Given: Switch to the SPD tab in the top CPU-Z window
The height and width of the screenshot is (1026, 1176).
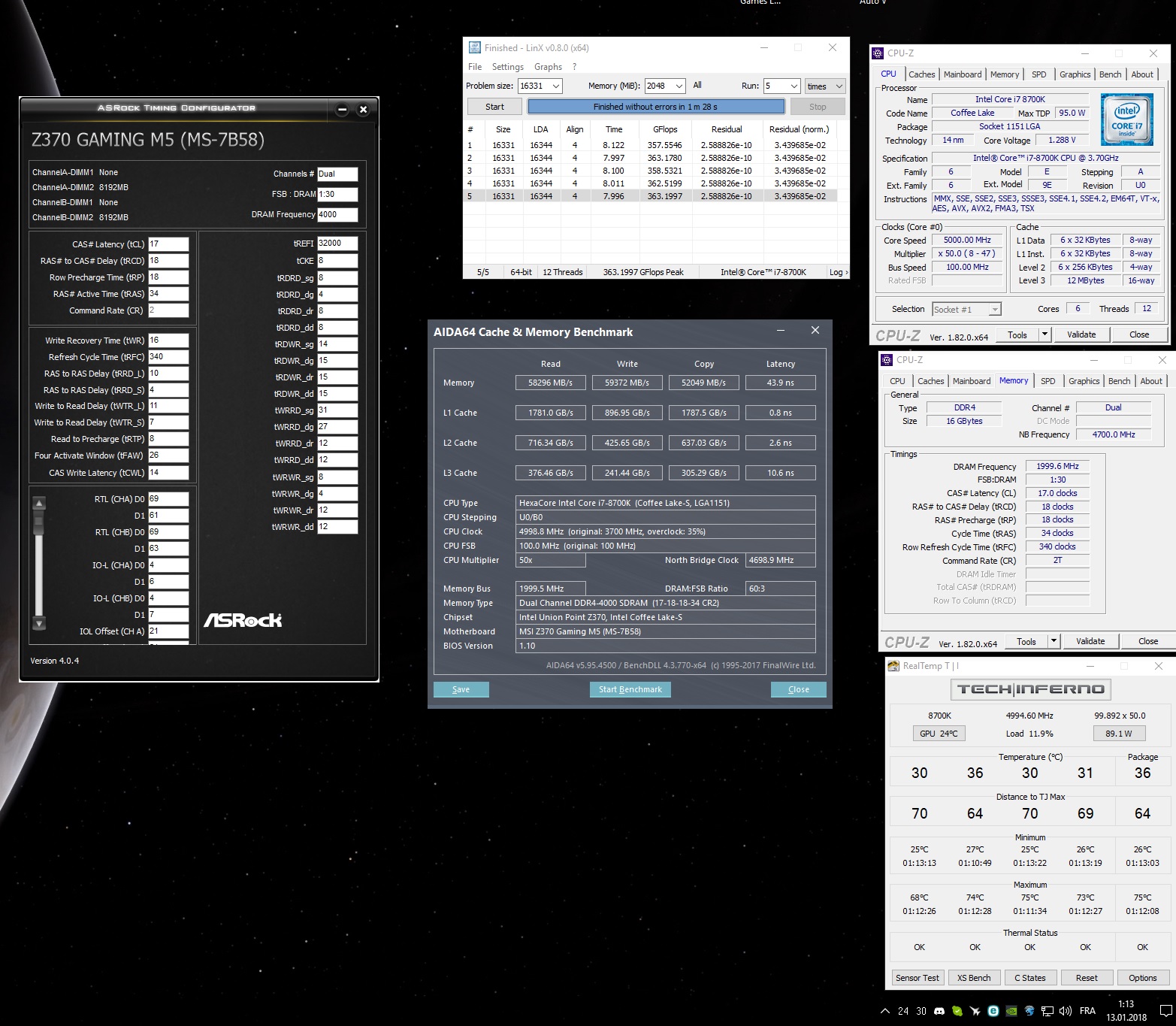Looking at the screenshot, I should click(1039, 74).
